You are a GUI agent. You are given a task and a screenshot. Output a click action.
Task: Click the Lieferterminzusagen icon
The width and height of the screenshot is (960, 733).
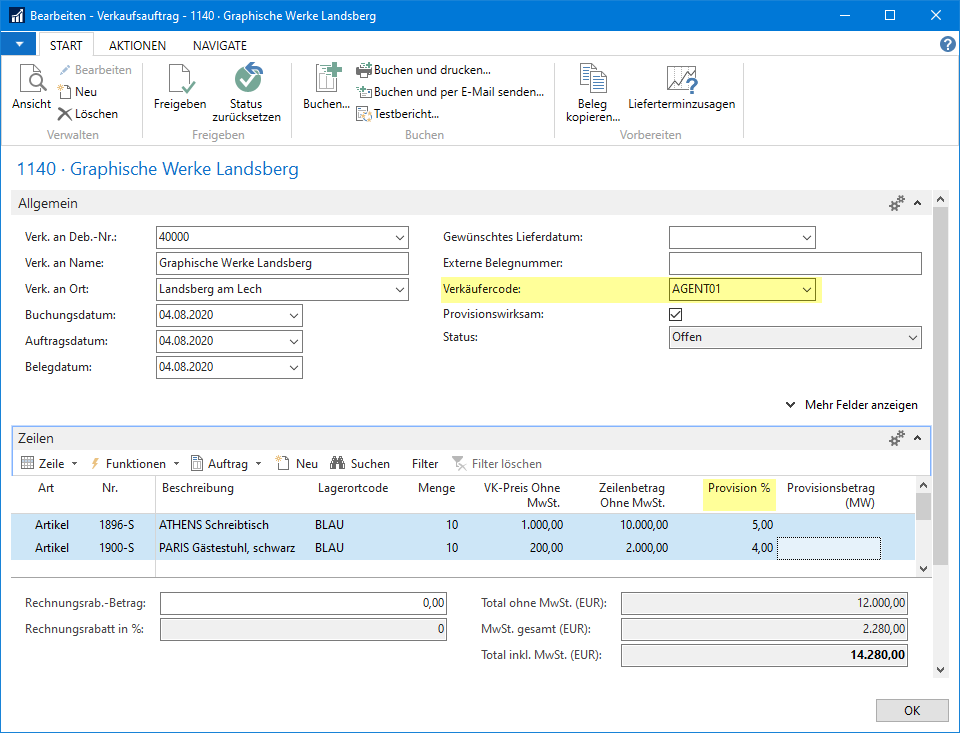682,80
